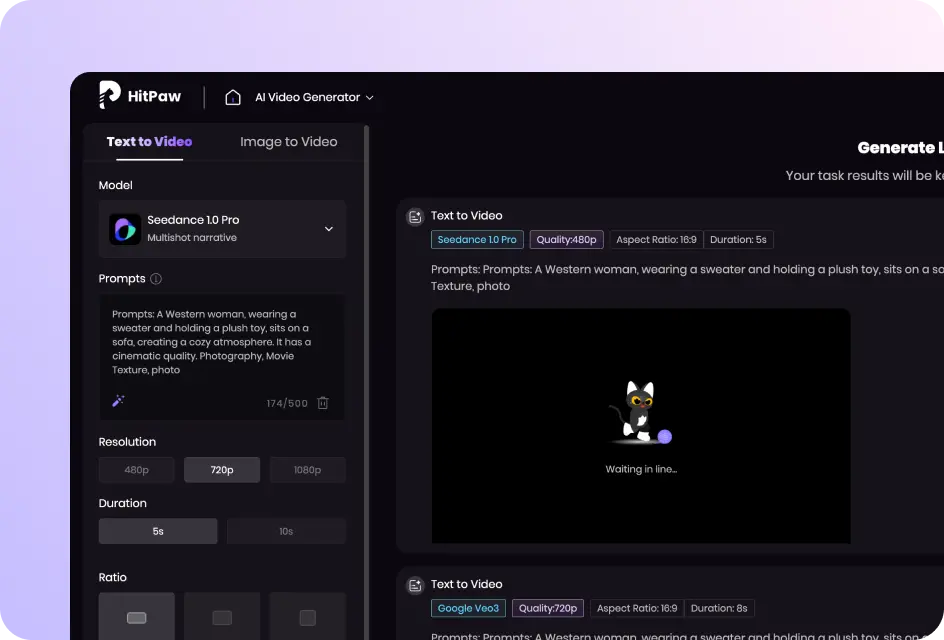The image size is (944, 640).
Task: Select 480p resolution option
Action: [x=137, y=470]
